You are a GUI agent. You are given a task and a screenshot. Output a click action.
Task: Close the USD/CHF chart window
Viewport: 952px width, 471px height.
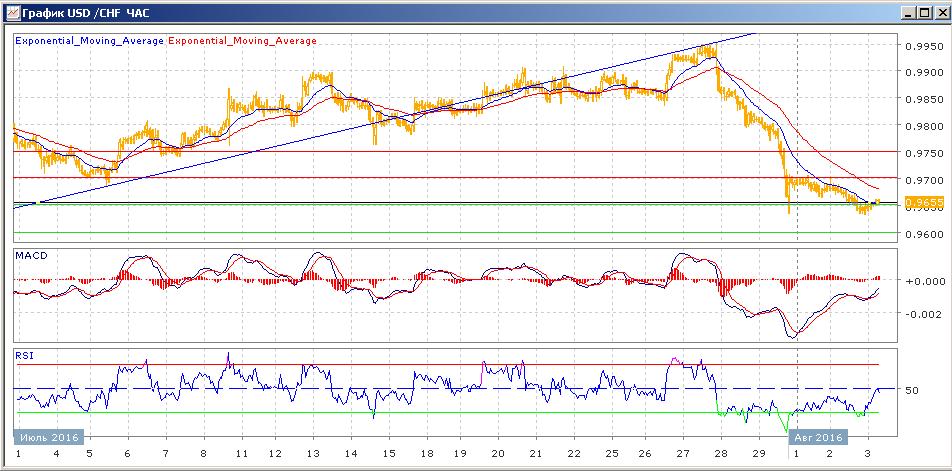pos(940,12)
